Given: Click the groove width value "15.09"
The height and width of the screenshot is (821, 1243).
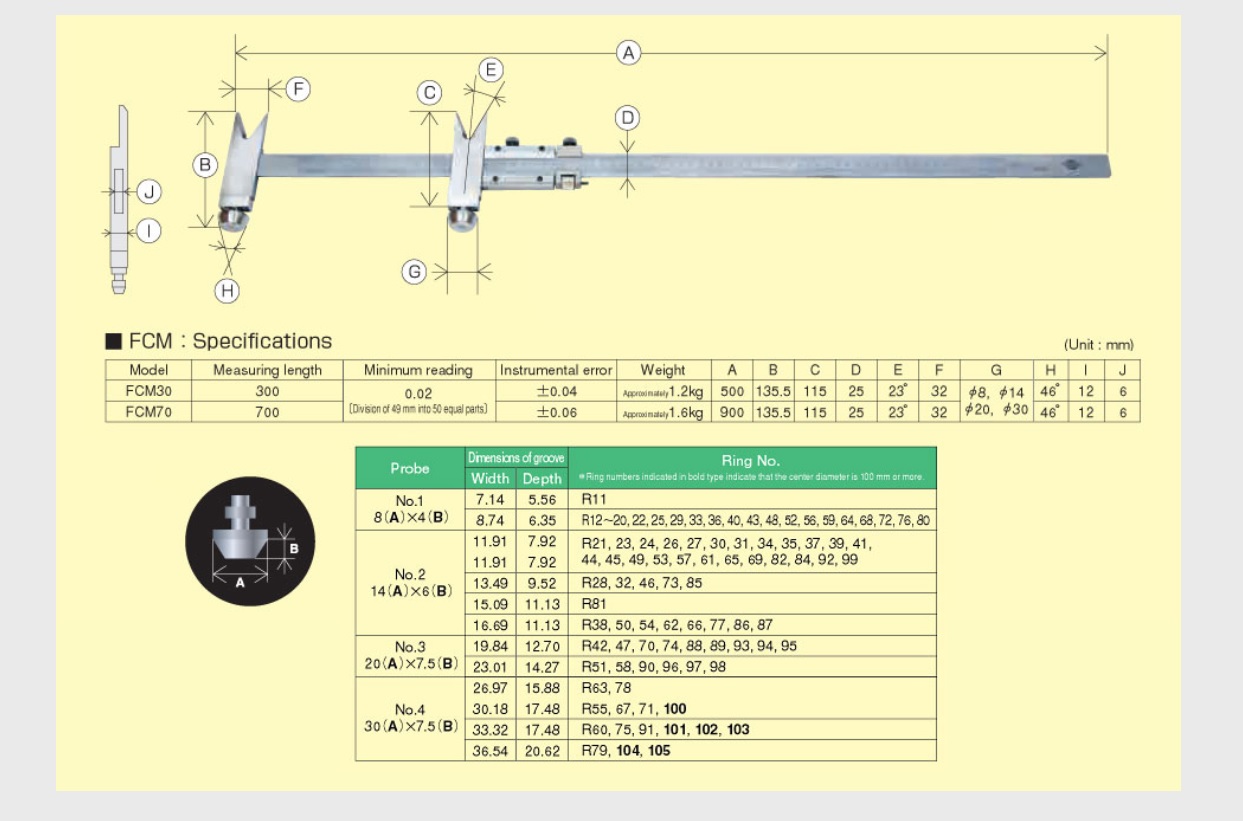Looking at the screenshot, I should click(490, 604).
